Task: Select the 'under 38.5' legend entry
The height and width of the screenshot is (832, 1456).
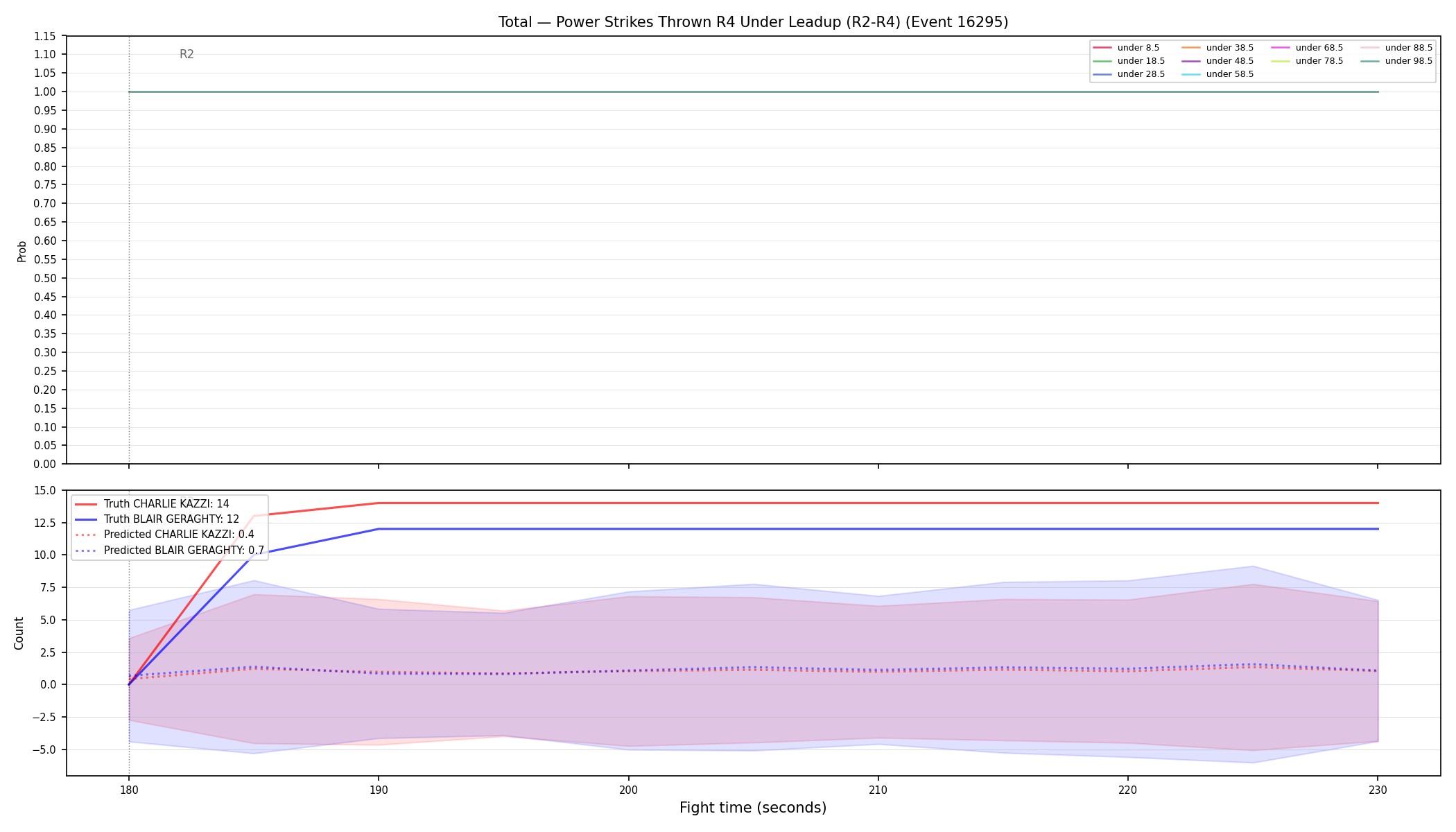Action: pyautogui.click(x=1217, y=48)
